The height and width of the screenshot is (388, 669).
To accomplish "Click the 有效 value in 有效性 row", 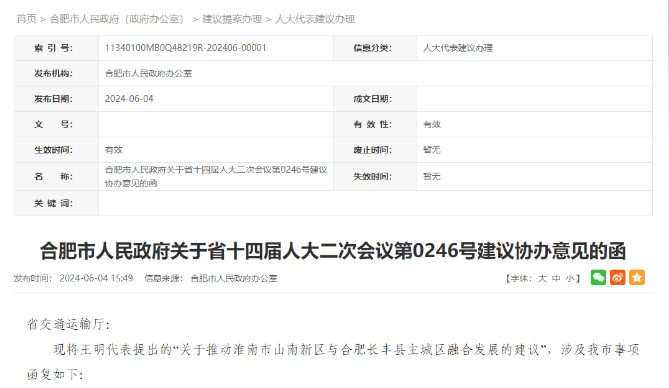I will (432, 124).
